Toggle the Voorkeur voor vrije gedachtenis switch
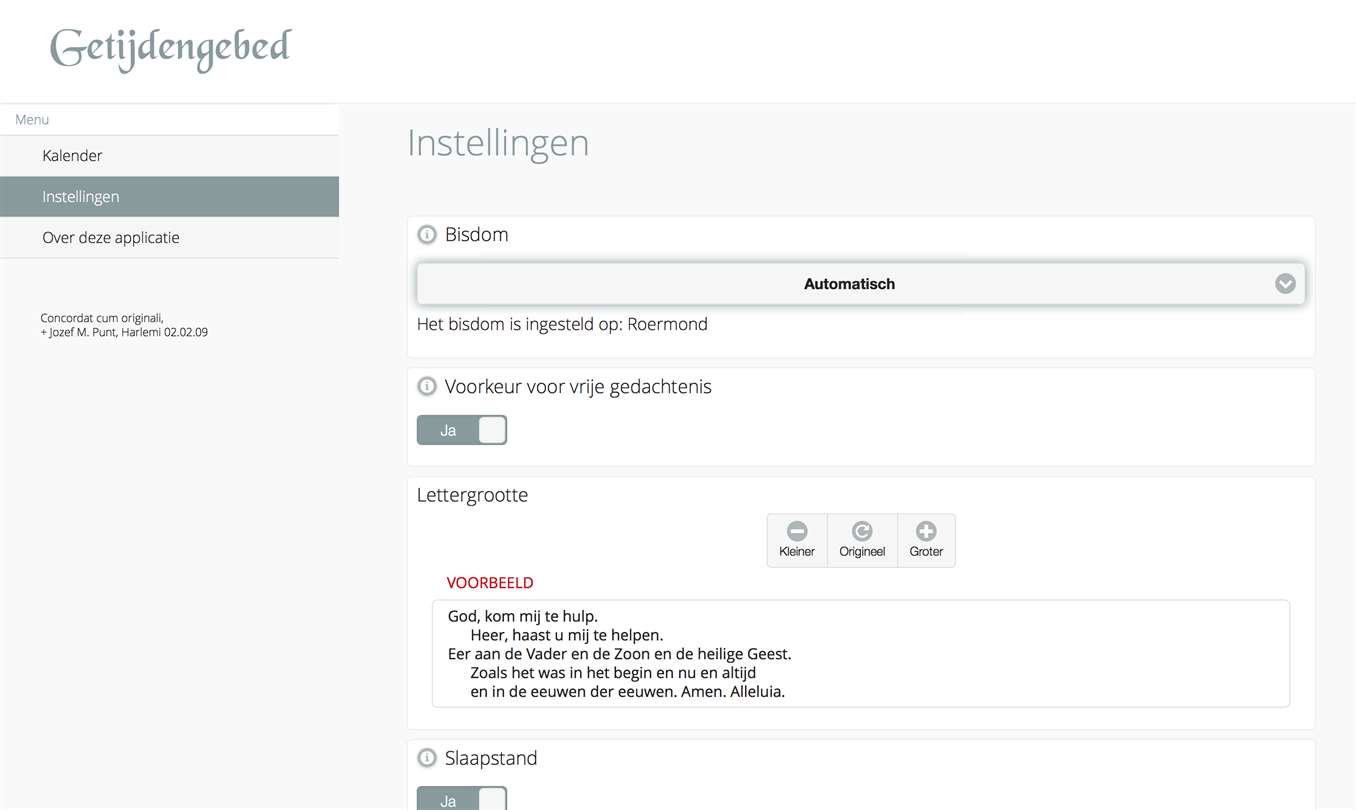 [x=462, y=430]
